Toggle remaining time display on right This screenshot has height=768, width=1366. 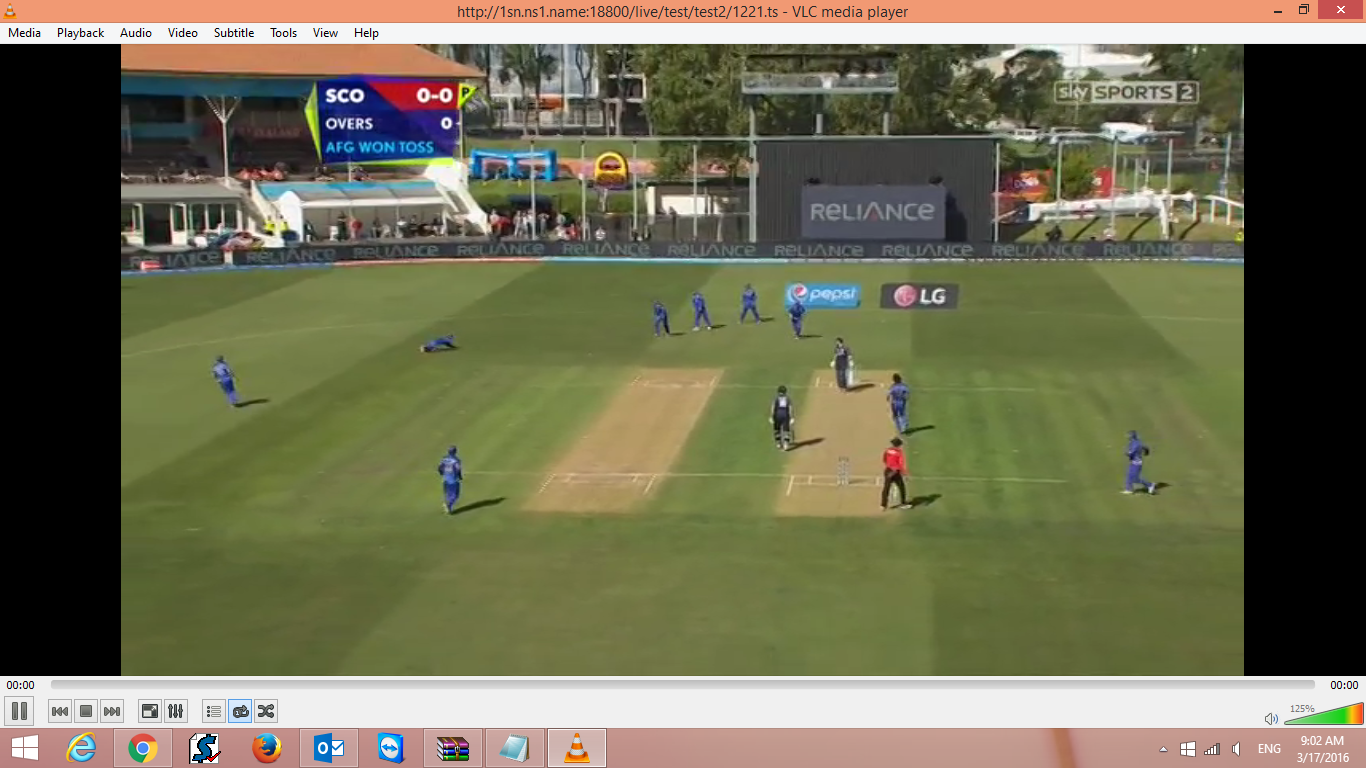click(x=1344, y=685)
